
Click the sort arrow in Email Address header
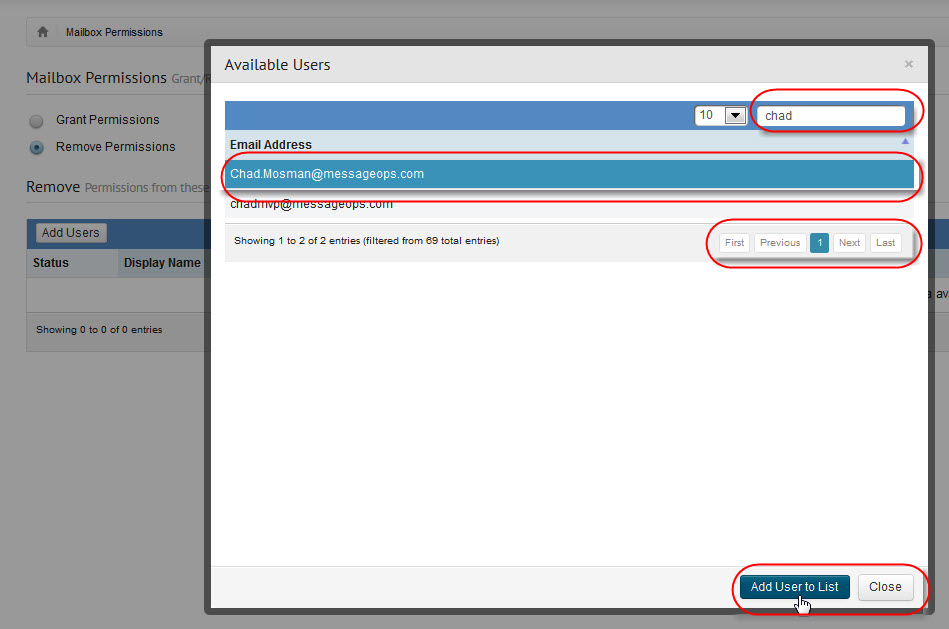point(905,141)
